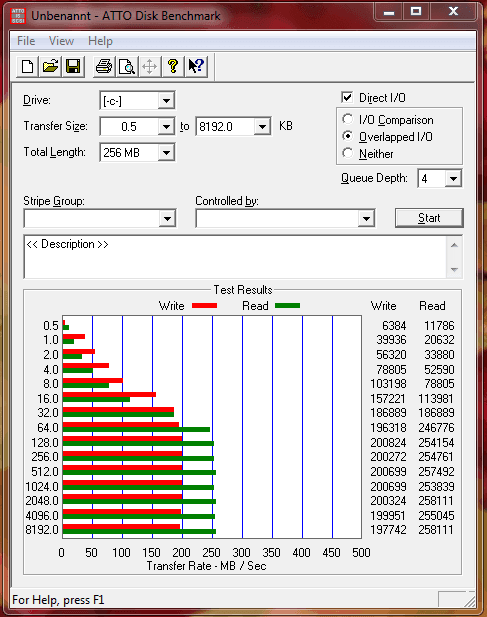Open a saved benchmark file via folder icon
Screen dimensions: 487x617
coord(50,66)
